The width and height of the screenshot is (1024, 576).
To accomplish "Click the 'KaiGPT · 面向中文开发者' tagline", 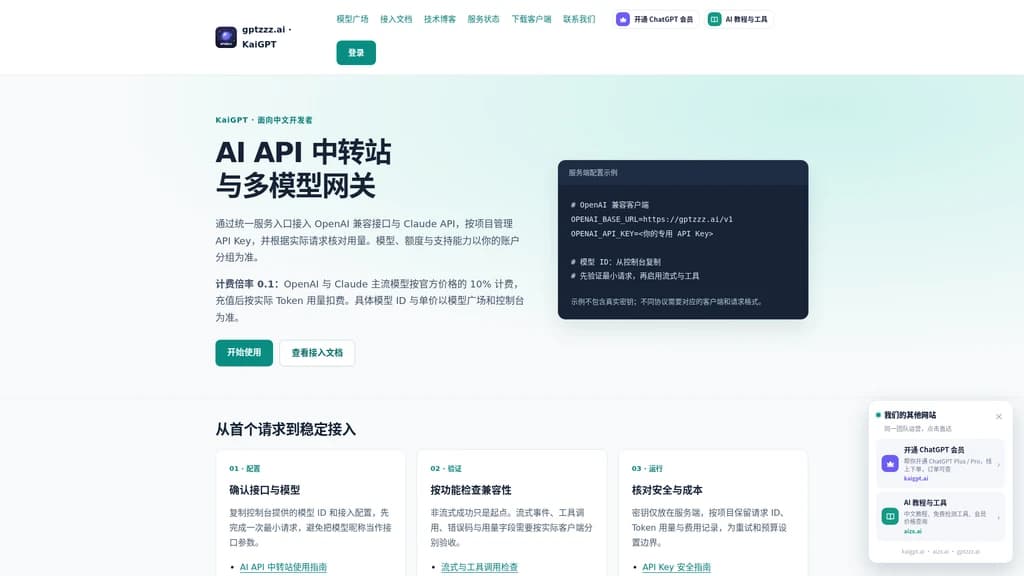I will tap(264, 120).
